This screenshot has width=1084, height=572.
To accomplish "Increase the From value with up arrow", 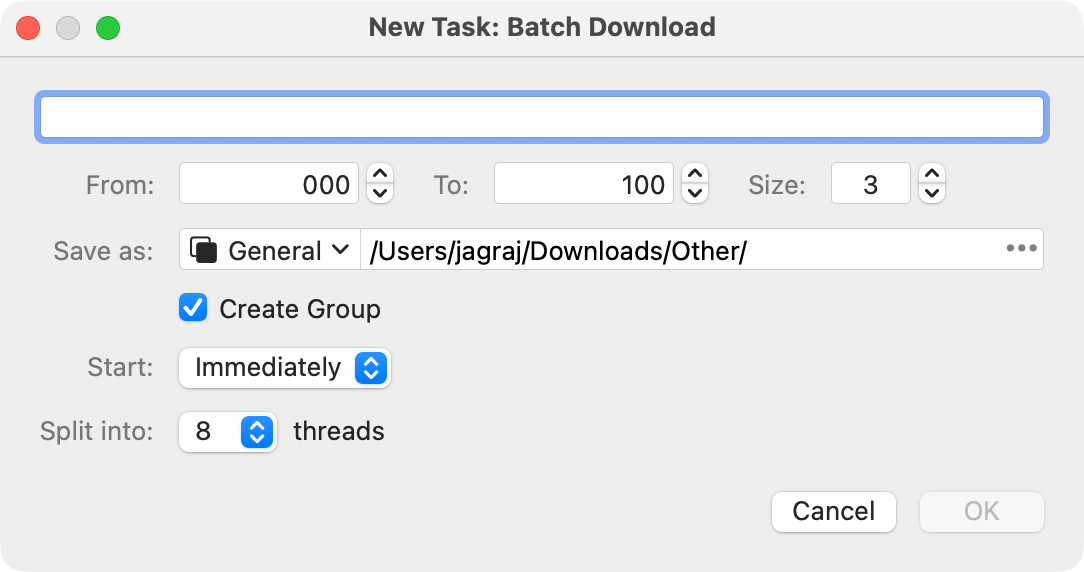I will click(x=380, y=175).
